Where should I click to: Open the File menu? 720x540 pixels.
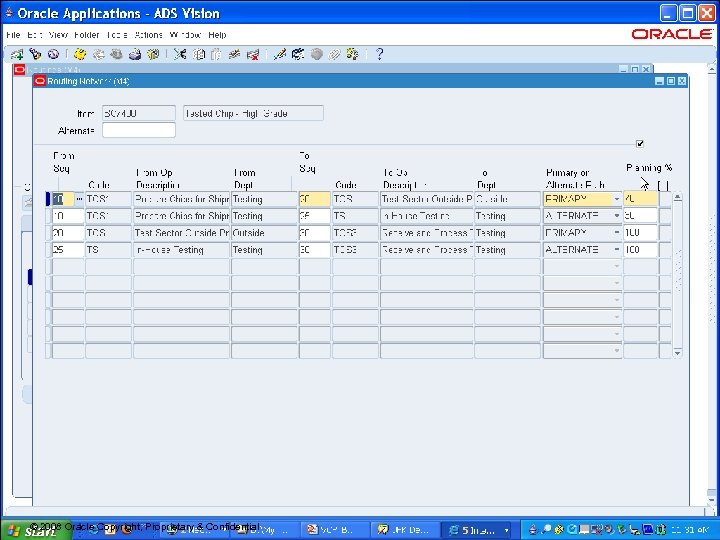click(13, 35)
